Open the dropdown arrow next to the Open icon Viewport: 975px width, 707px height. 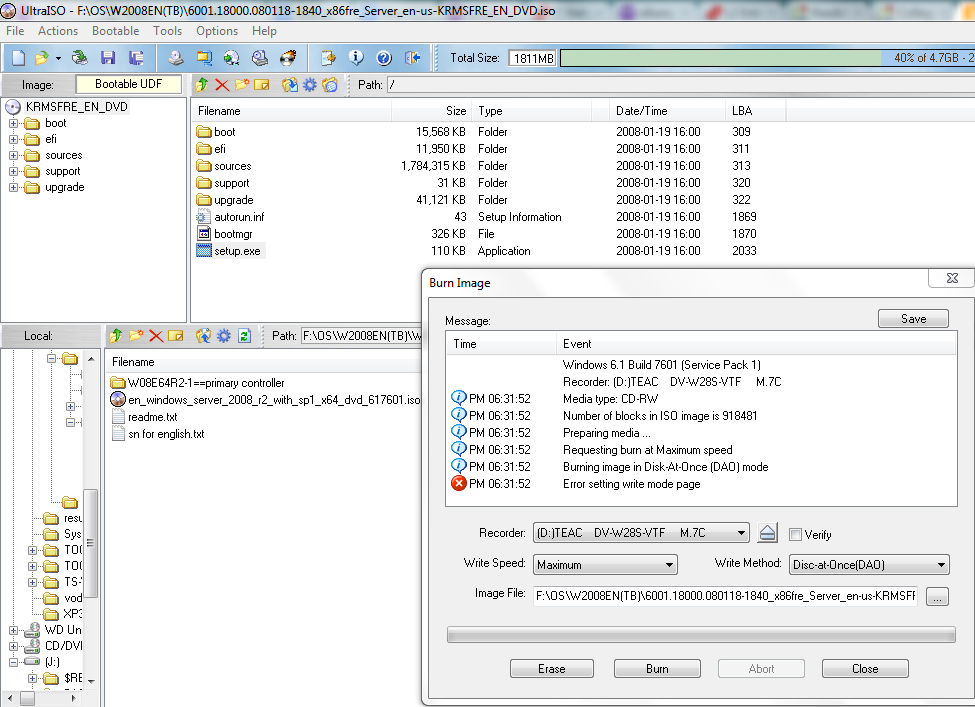[58, 58]
